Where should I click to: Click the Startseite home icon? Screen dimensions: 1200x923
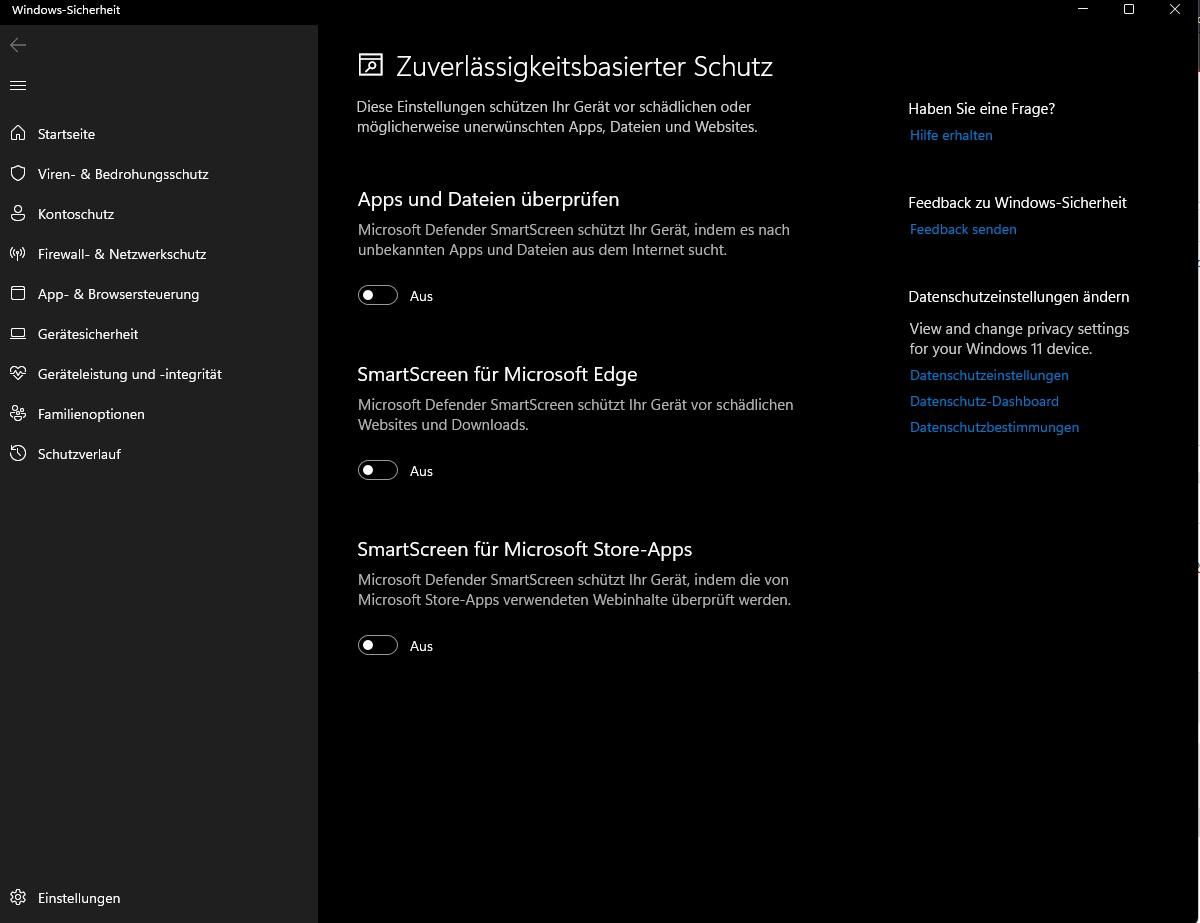18,133
